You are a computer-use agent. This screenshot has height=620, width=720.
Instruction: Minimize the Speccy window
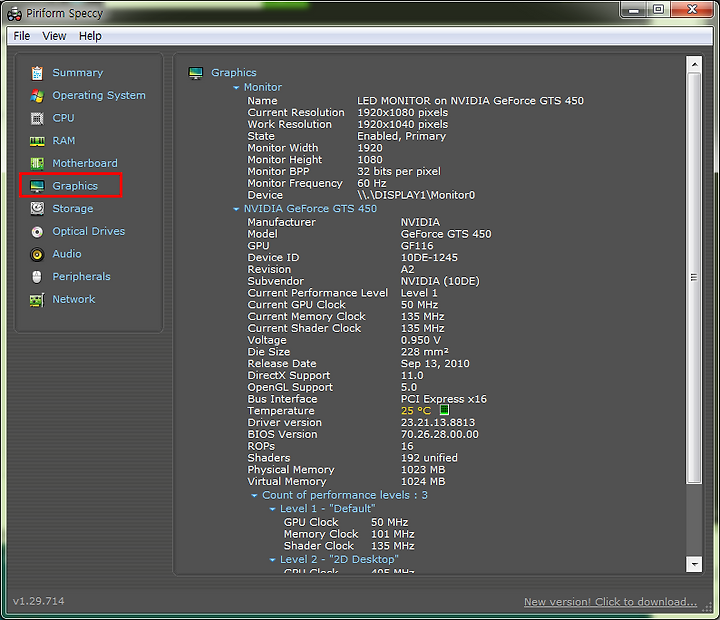(634, 9)
